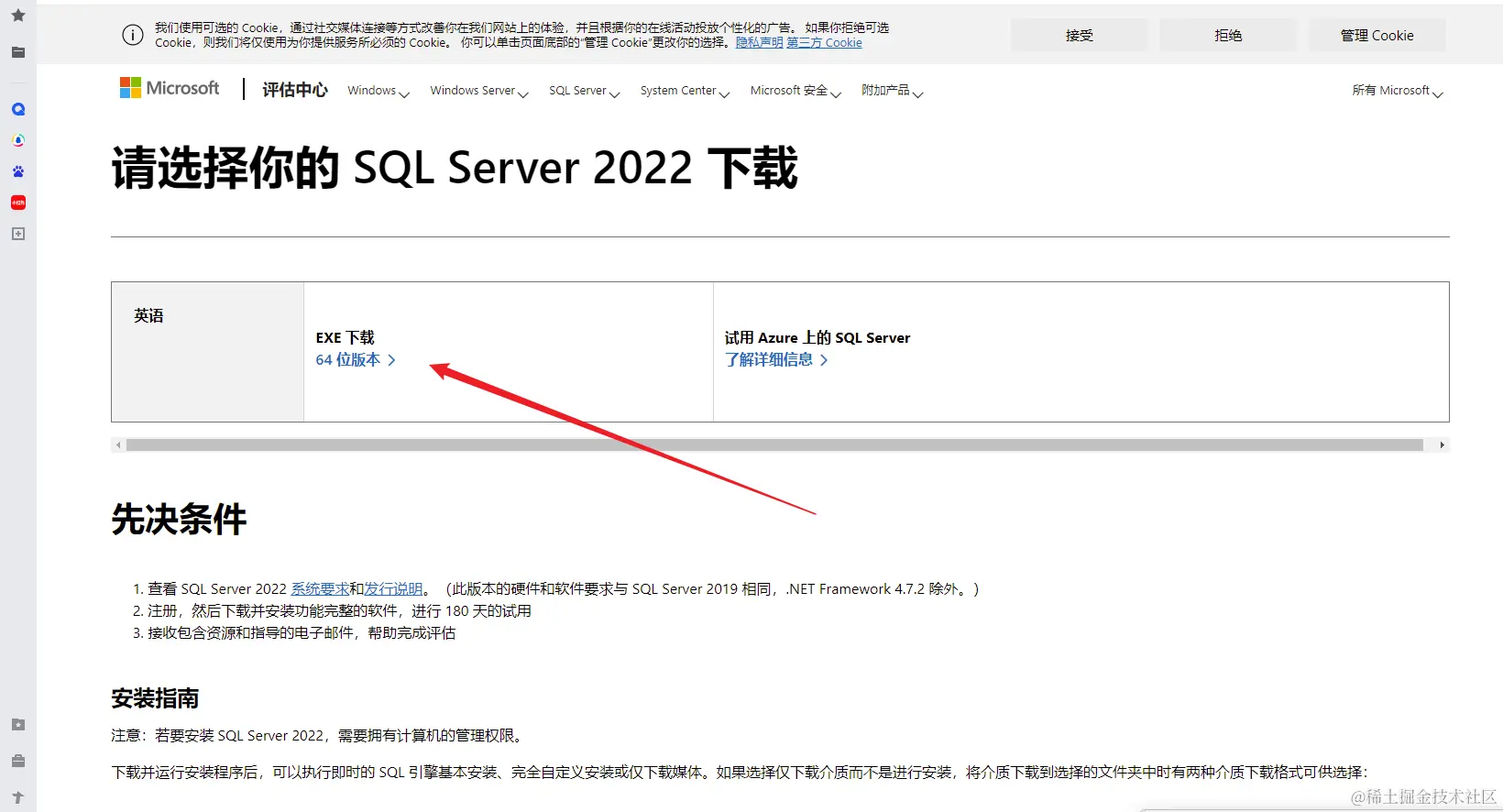Image resolution: width=1503 pixels, height=812 pixels.
Task: Open the starred collection icon in the lower sidebar
Action: coord(17,725)
